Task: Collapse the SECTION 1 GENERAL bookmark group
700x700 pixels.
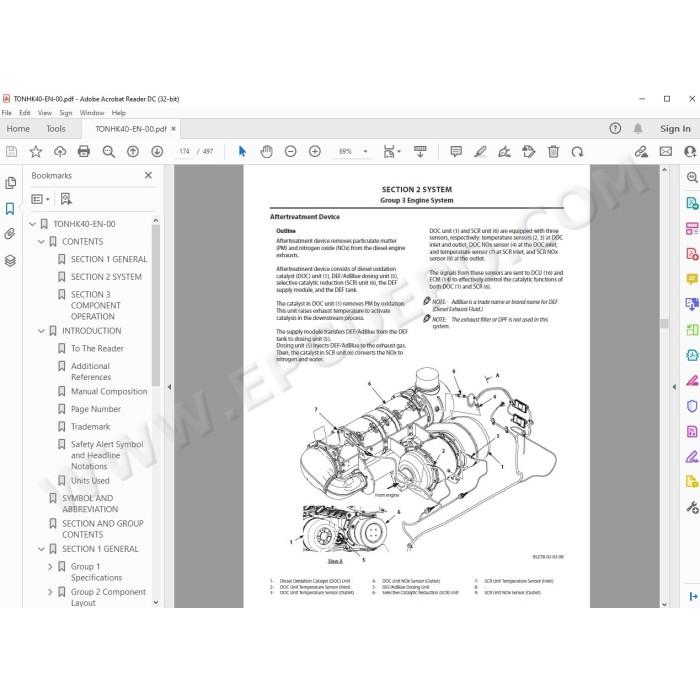Action: click(x=41, y=549)
